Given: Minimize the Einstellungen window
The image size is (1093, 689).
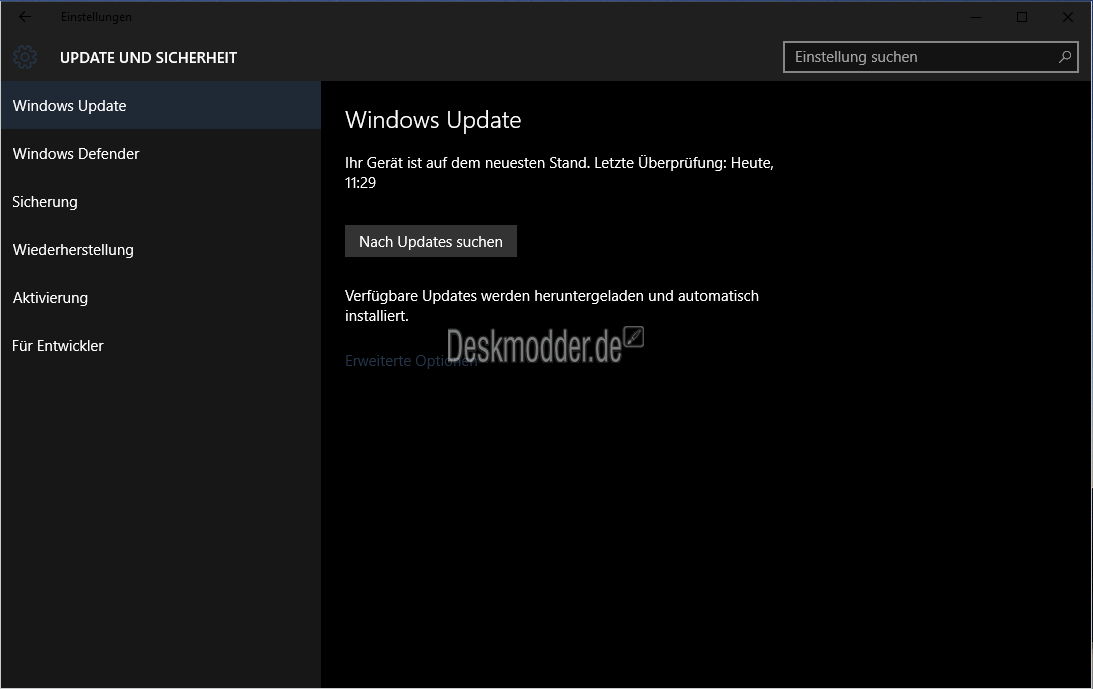Looking at the screenshot, I should pyautogui.click(x=976, y=17).
